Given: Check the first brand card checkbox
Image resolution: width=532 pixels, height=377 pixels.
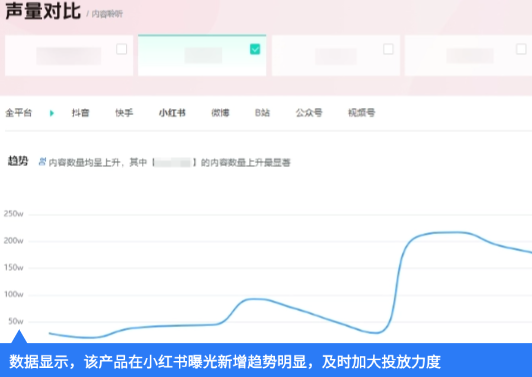Looking at the screenshot, I should (x=121, y=49).
